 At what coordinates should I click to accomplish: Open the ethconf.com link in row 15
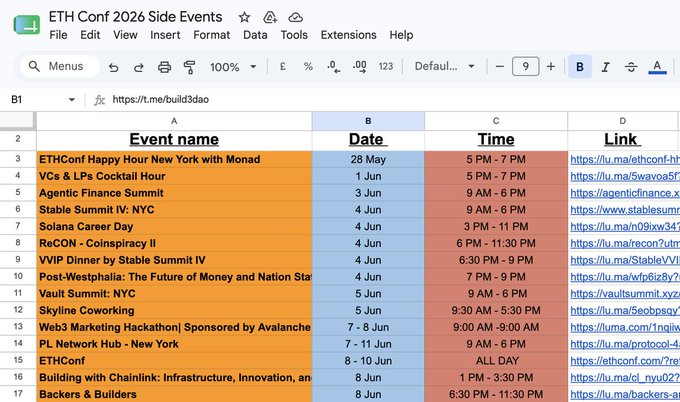tap(624, 361)
